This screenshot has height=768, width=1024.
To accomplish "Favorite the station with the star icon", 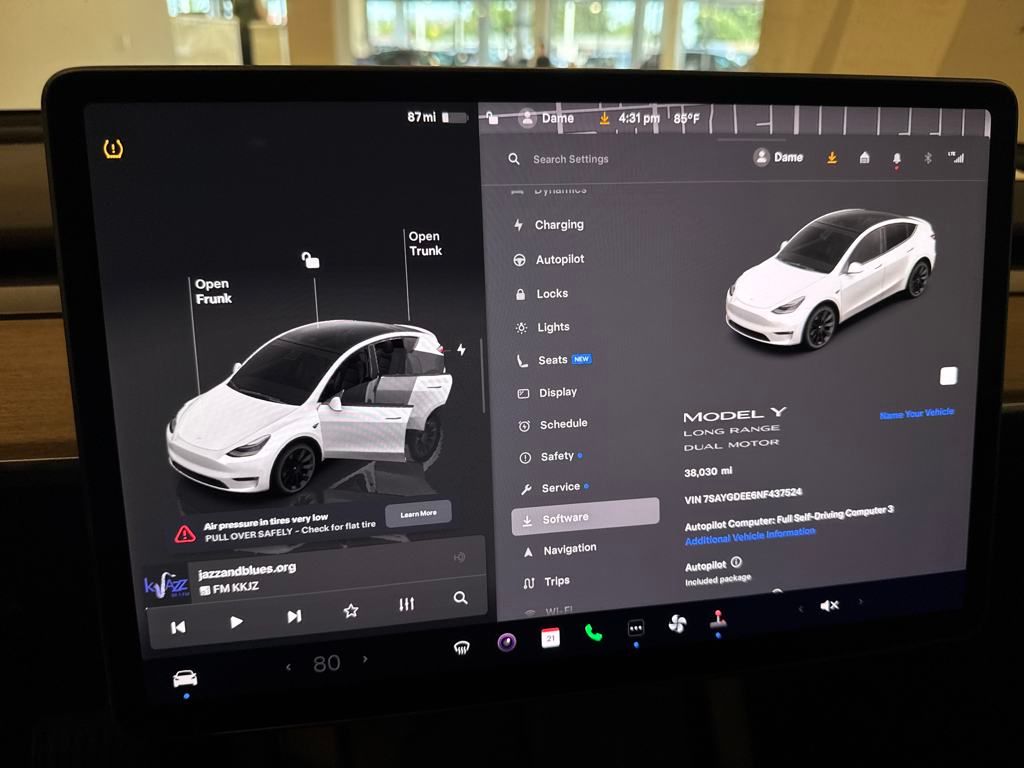I will pos(351,611).
